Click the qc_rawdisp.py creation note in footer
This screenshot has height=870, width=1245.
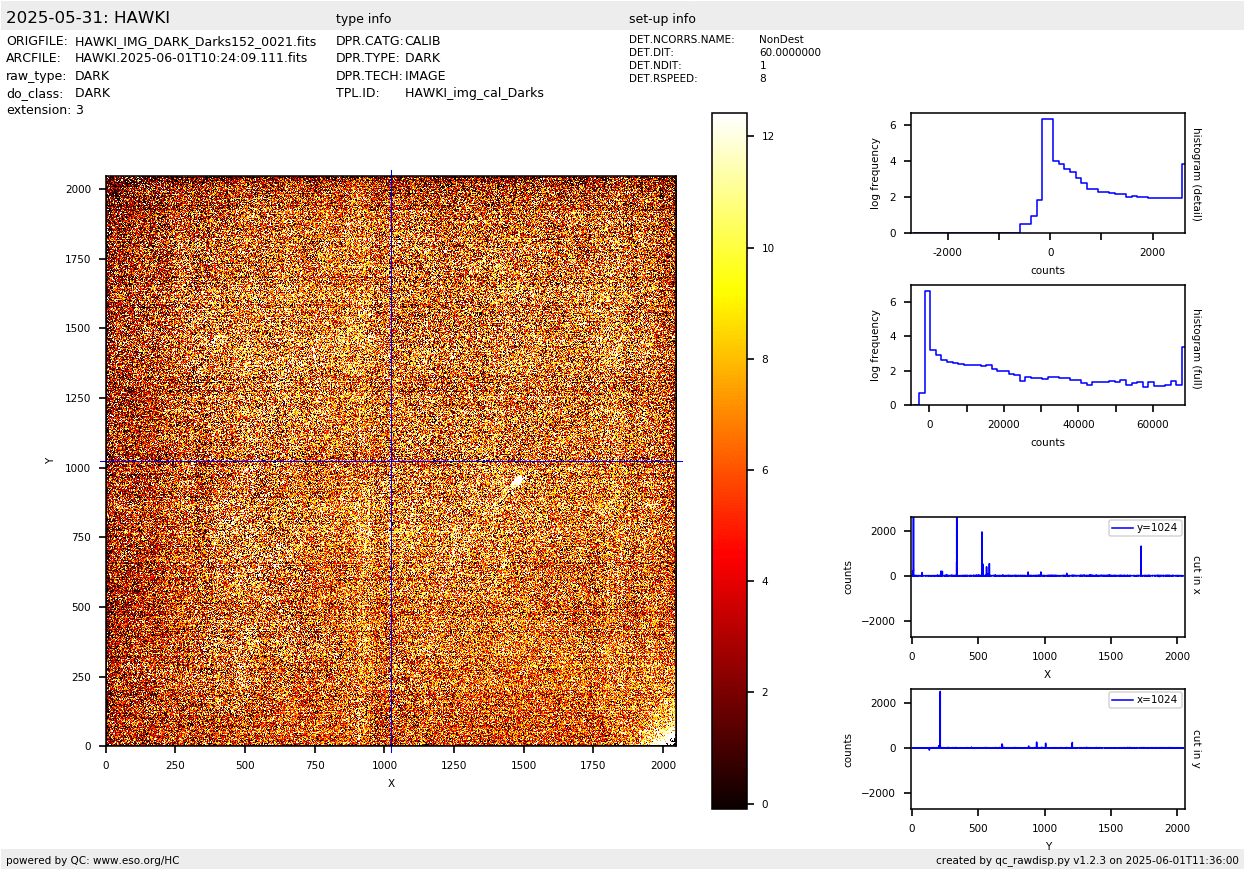pyautogui.click(x=1087, y=860)
